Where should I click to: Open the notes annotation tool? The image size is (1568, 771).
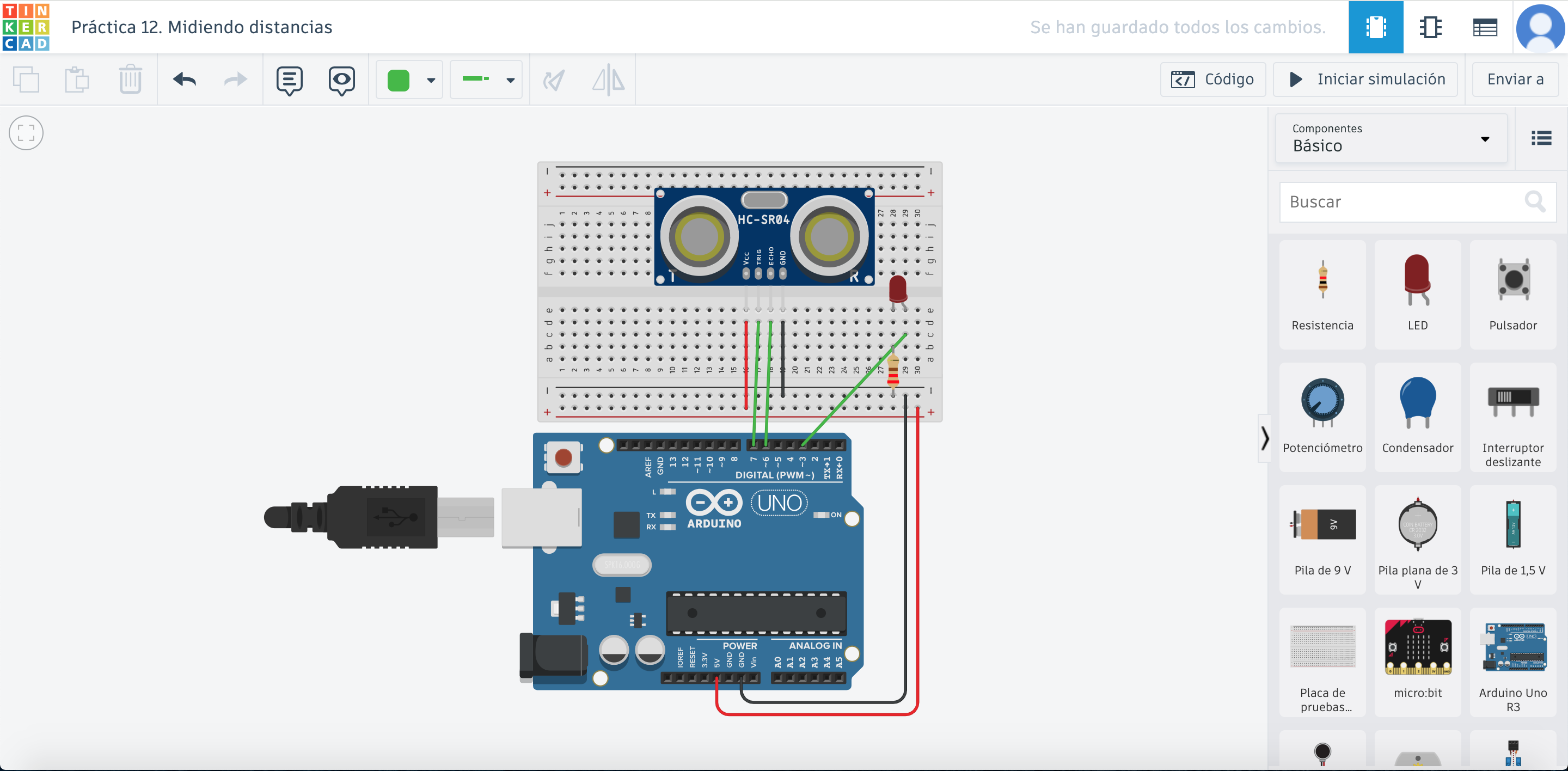(x=289, y=79)
